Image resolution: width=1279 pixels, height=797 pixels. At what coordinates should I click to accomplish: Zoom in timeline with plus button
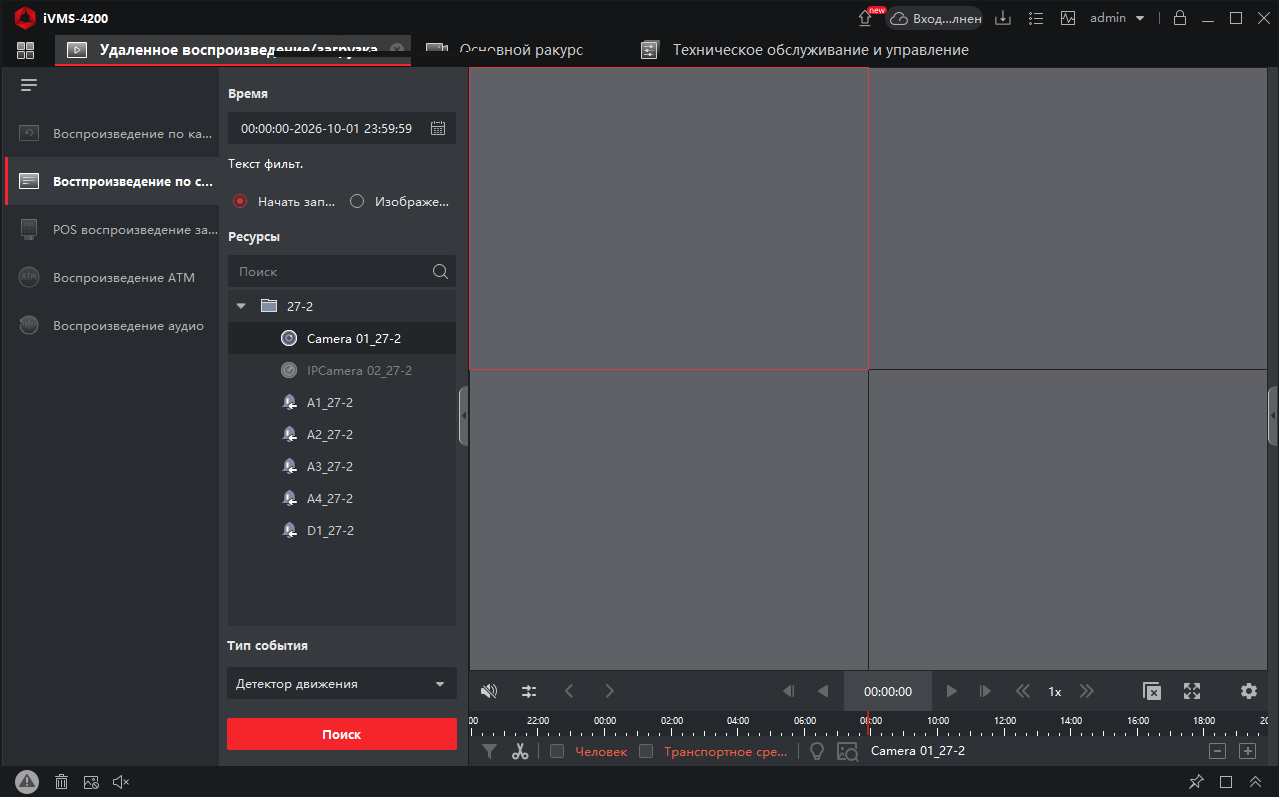1247,751
